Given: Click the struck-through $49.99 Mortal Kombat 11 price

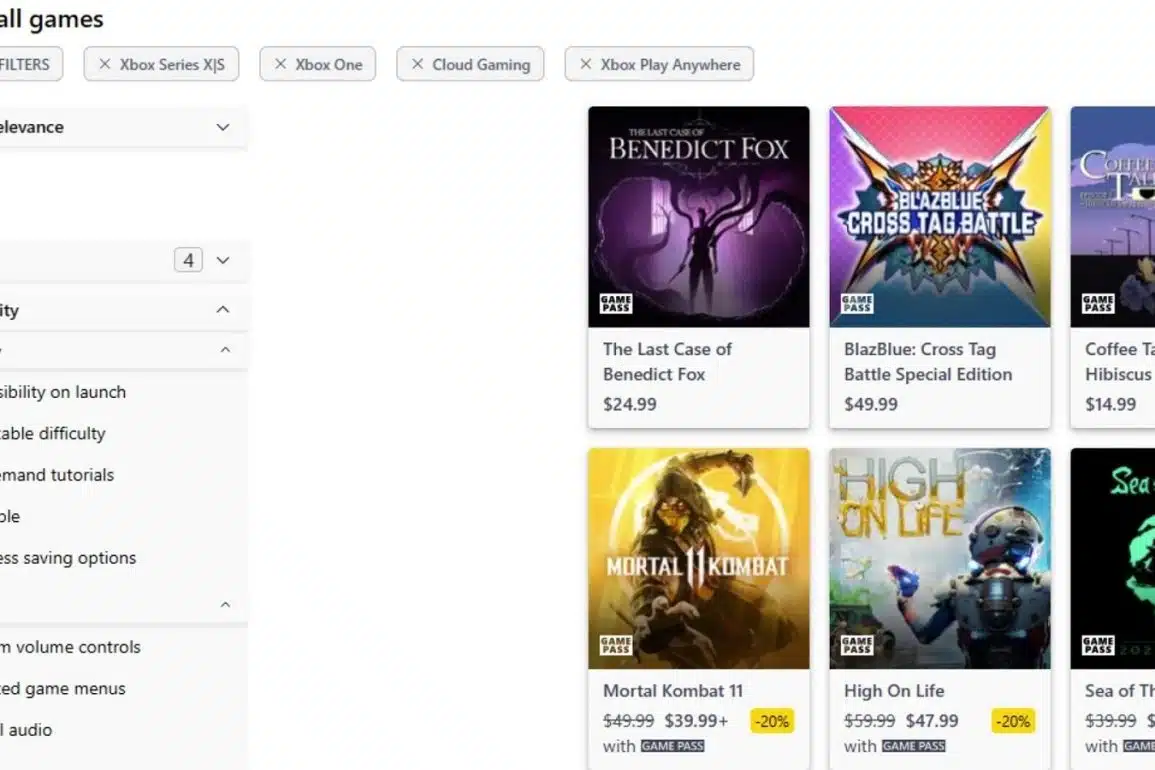Looking at the screenshot, I should (628, 721).
